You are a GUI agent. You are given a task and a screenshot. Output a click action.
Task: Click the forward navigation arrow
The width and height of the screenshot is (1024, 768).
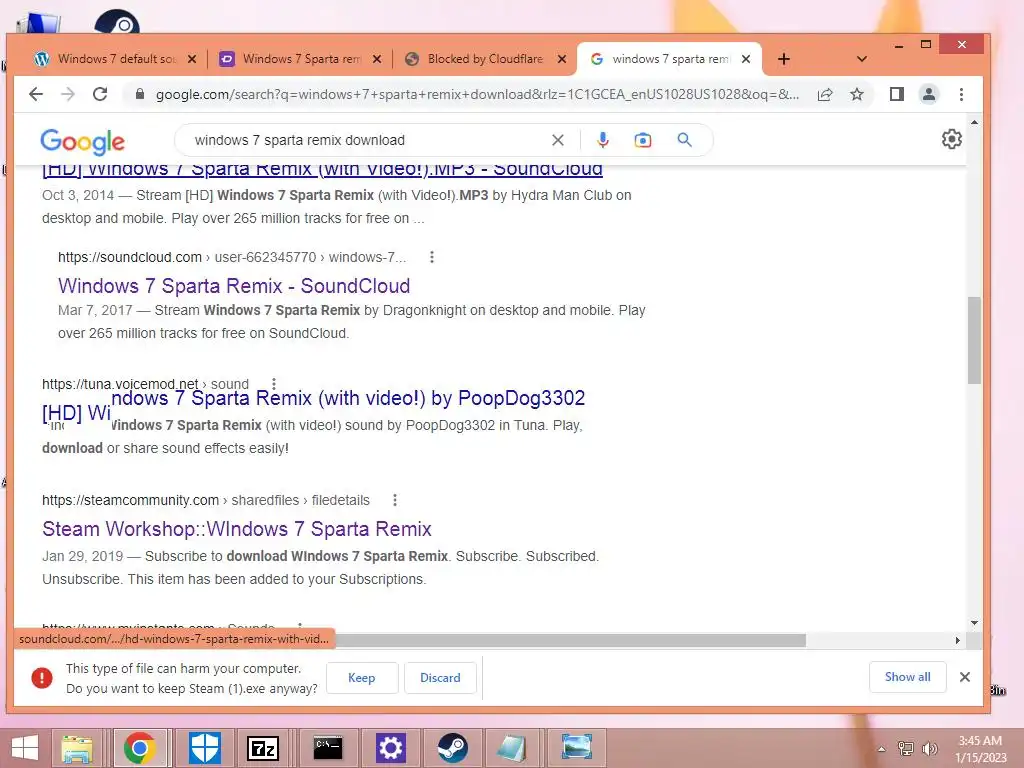point(68,94)
